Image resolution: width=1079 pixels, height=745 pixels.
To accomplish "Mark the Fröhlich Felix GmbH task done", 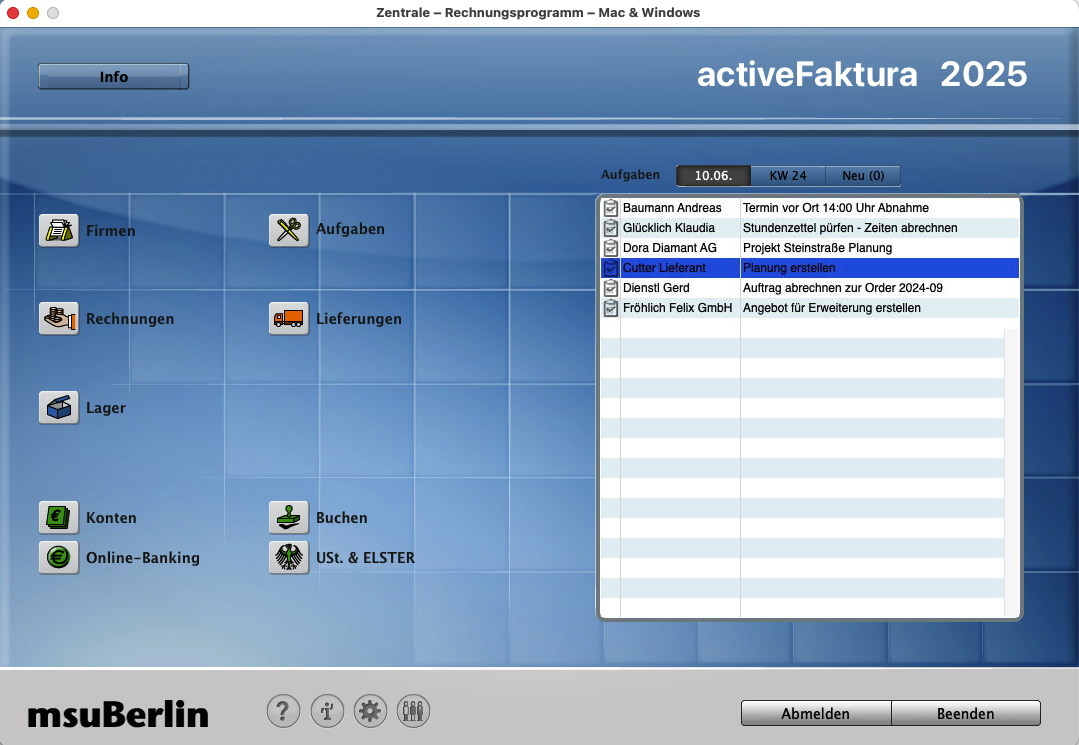I will [x=611, y=308].
